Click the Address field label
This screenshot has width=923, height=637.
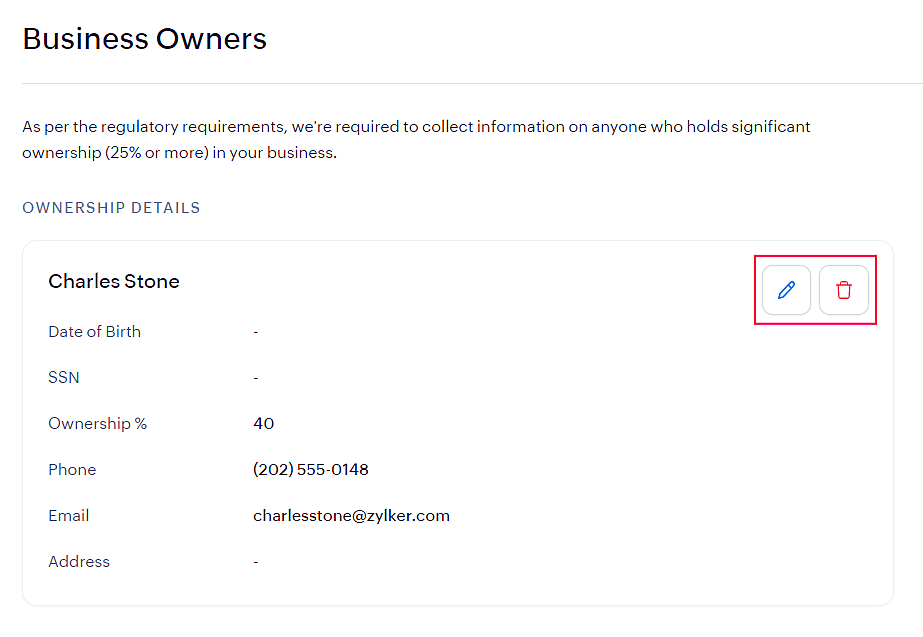(x=79, y=562)
